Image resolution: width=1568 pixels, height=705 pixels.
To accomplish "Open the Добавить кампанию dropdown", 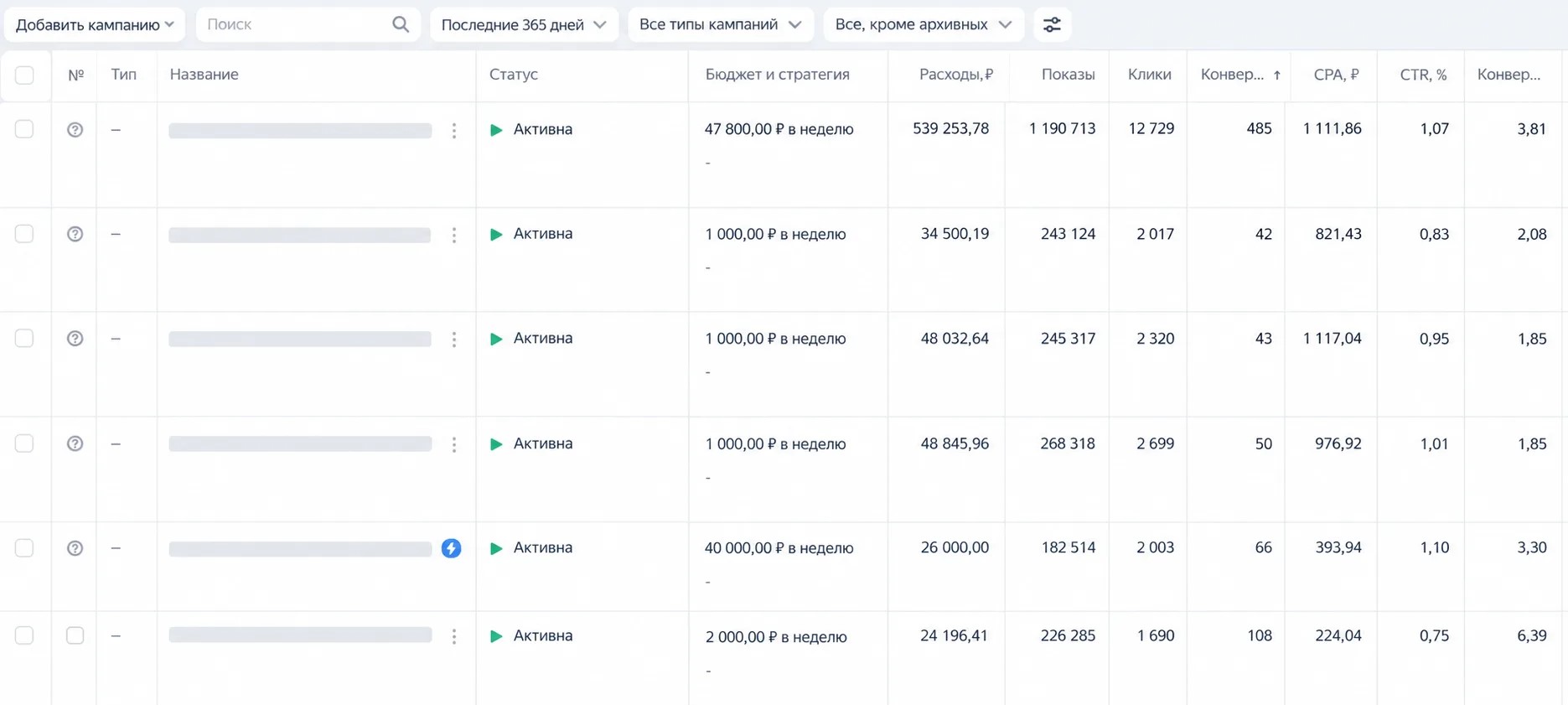I will tap(95, 24).
